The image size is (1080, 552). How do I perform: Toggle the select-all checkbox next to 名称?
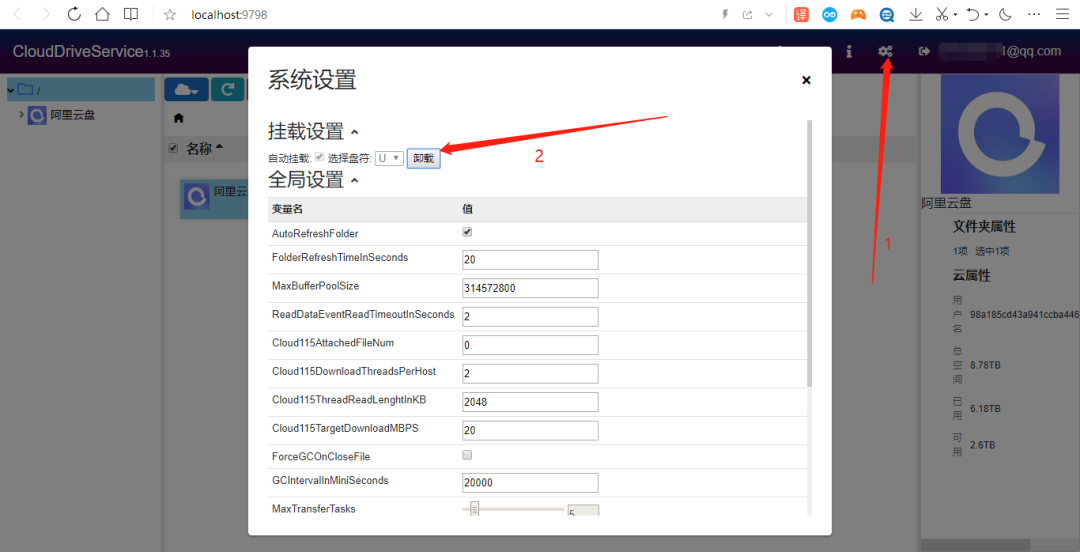point(173,148)
